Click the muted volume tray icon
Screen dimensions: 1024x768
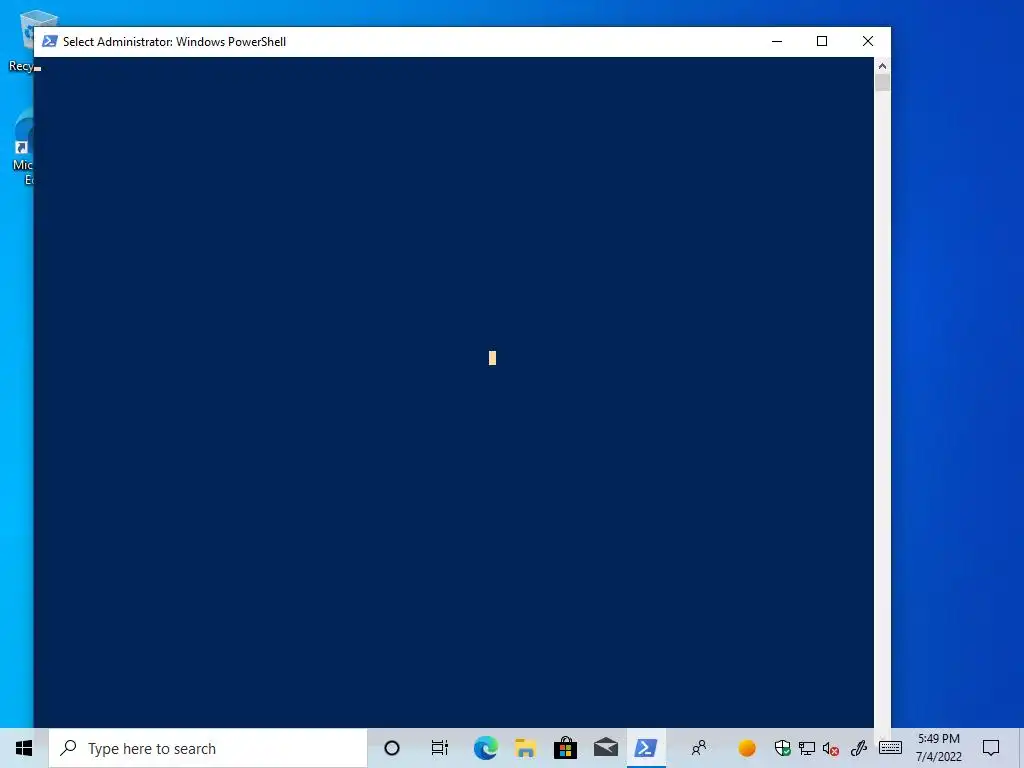coord(831,748)
